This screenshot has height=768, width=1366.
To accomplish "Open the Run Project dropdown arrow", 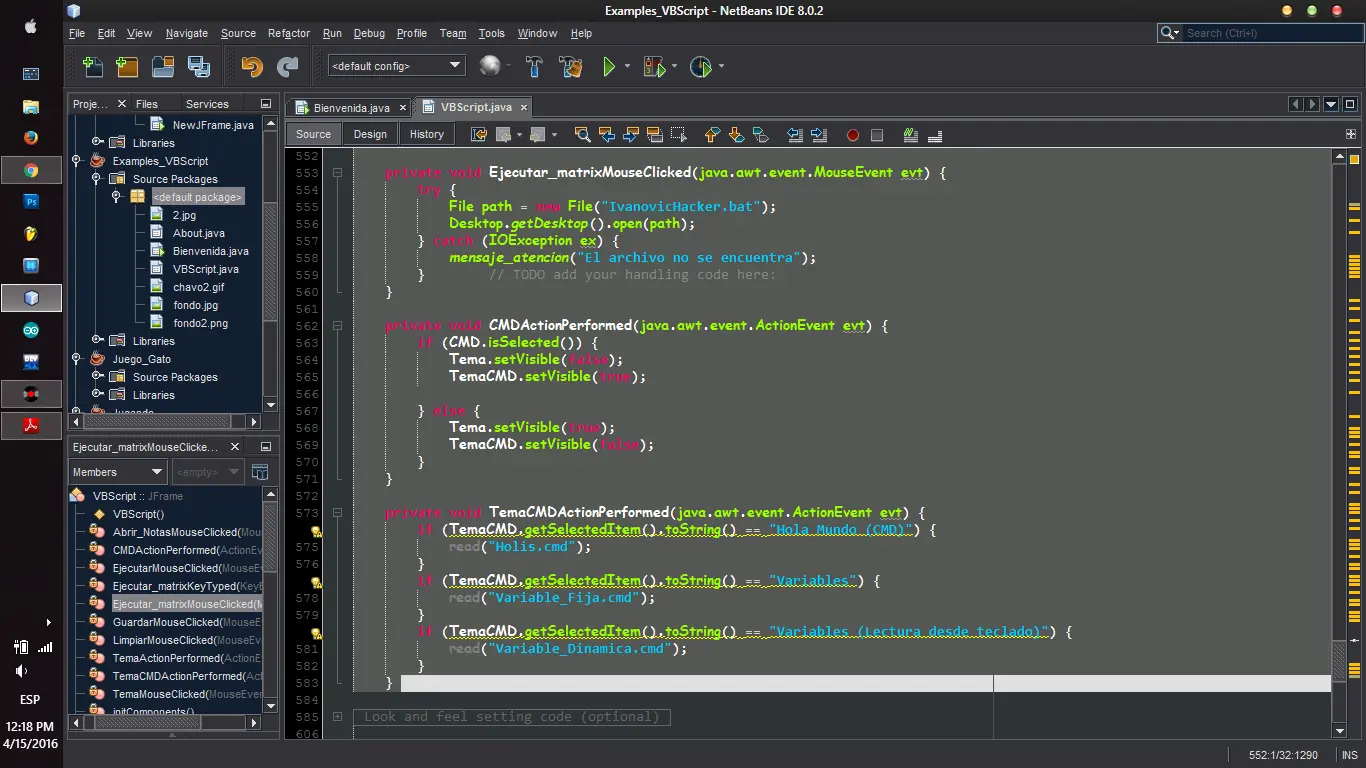I will click(x=627, y=67).
